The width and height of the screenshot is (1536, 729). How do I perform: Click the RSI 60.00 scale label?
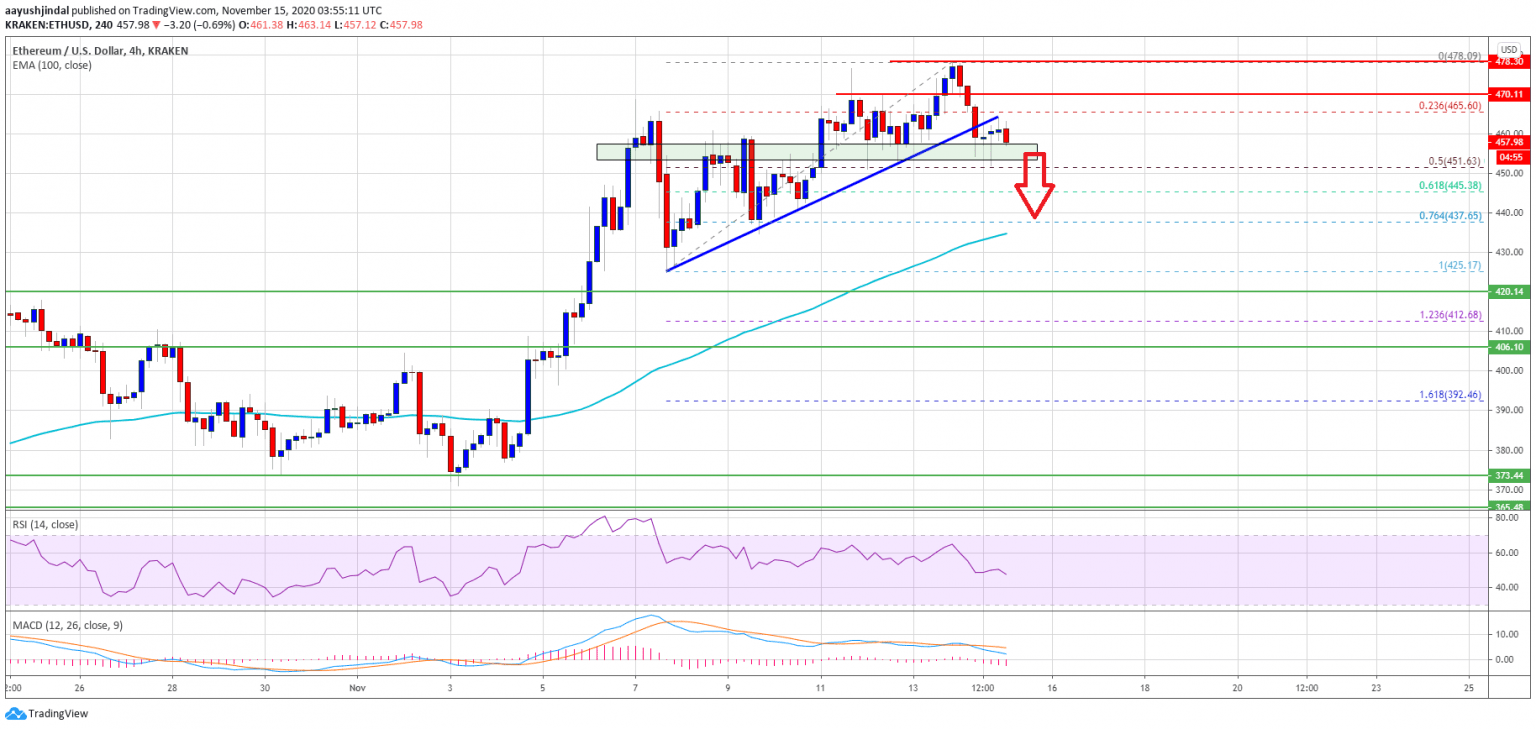pyautogui.click(x=1509, y=553)
